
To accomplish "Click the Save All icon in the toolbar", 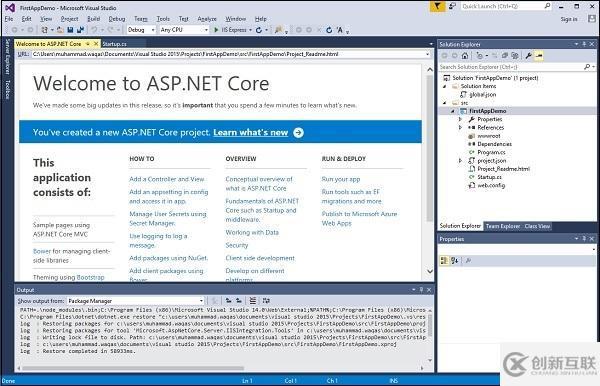I will pos(80,30).
